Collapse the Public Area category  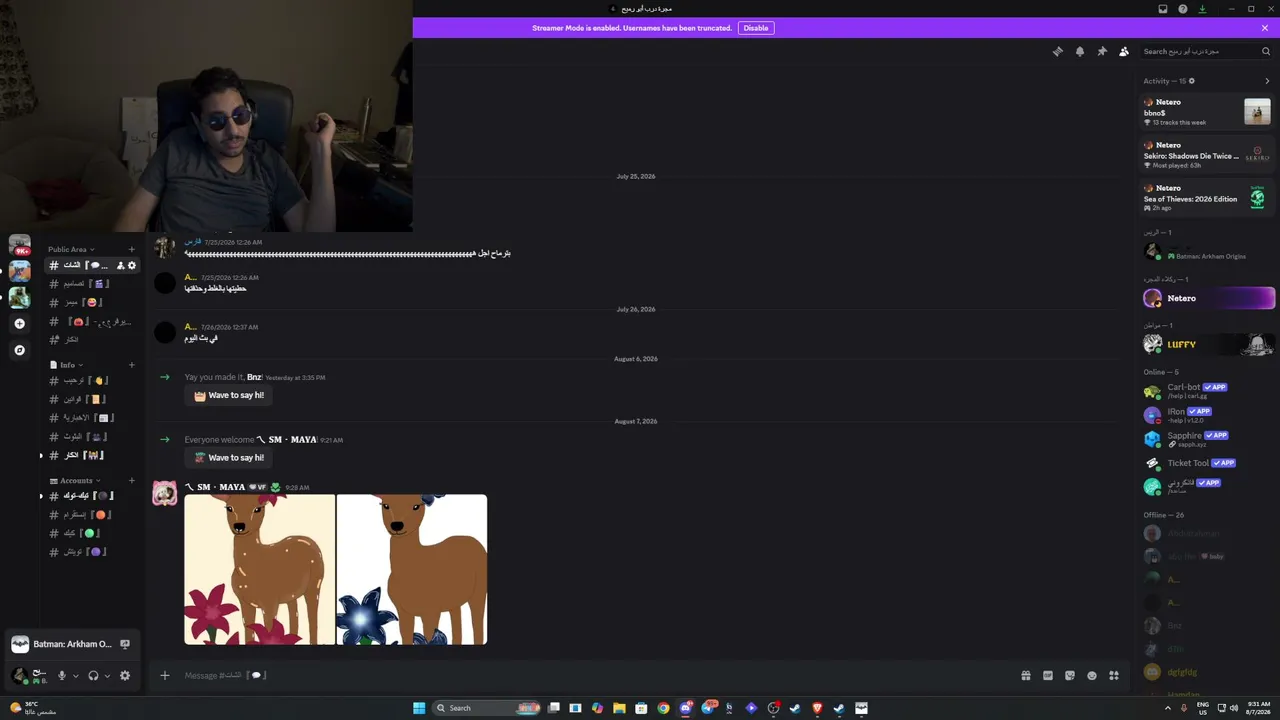[70, 249]
